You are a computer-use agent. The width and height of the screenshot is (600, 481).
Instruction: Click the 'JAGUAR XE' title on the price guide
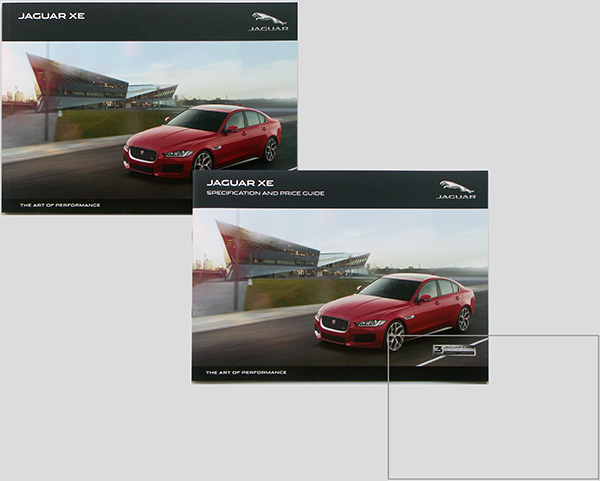(x=240, y=183)
